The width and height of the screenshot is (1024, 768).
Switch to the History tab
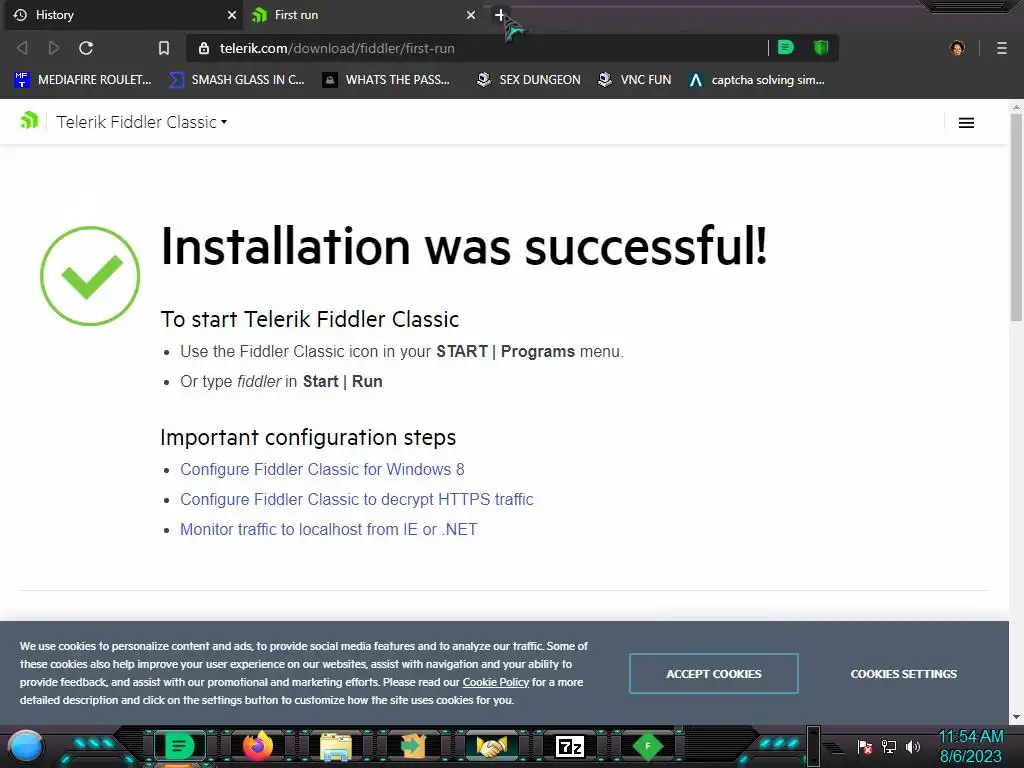122,15
